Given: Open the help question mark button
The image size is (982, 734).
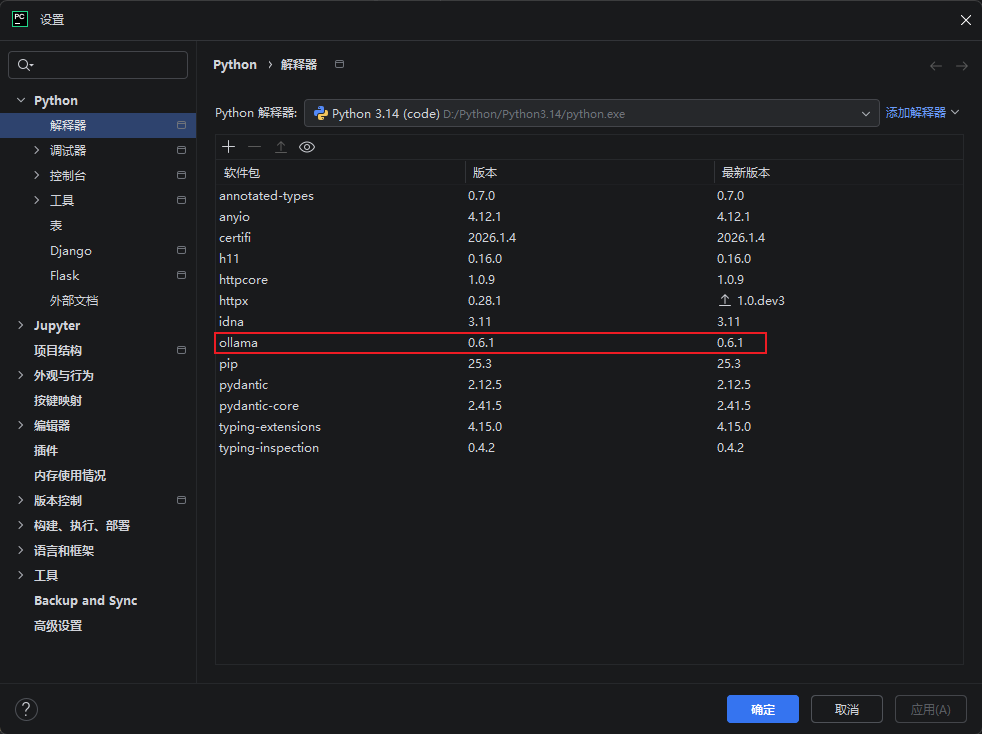Looking at the screenshot, I should [x=26, y=709].
